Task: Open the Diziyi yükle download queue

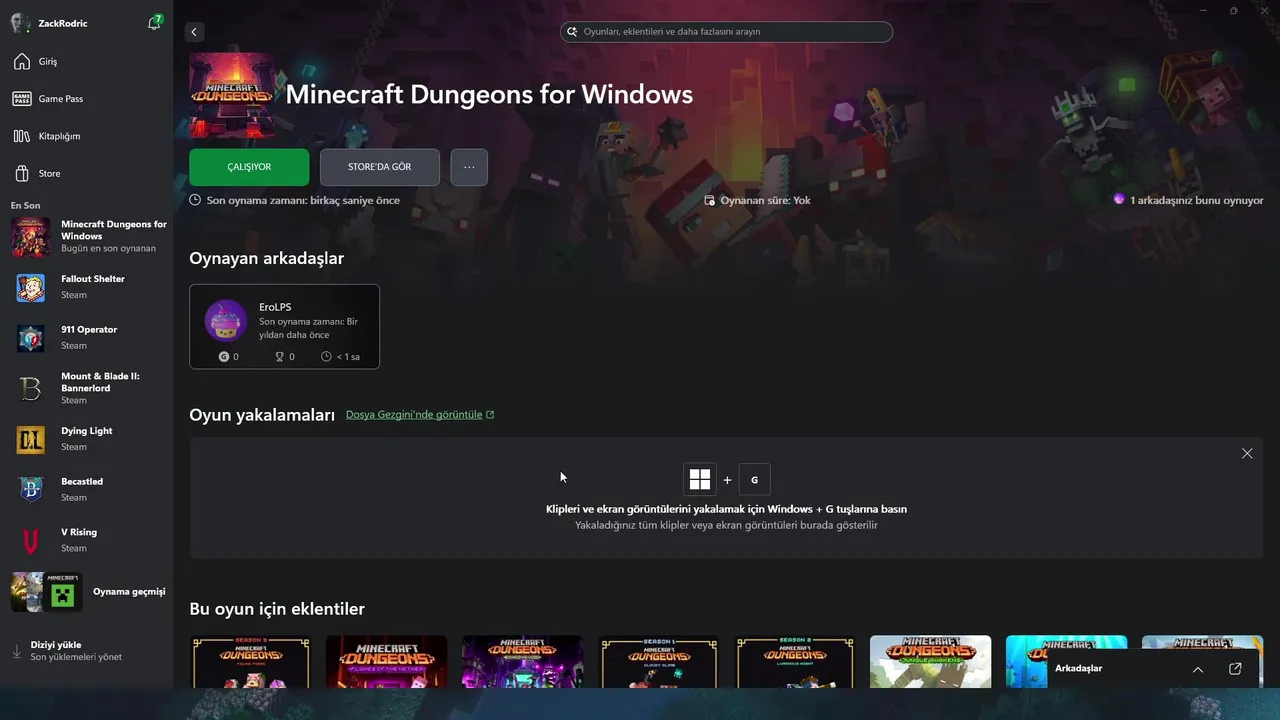Action: click(x=86, y=651)
